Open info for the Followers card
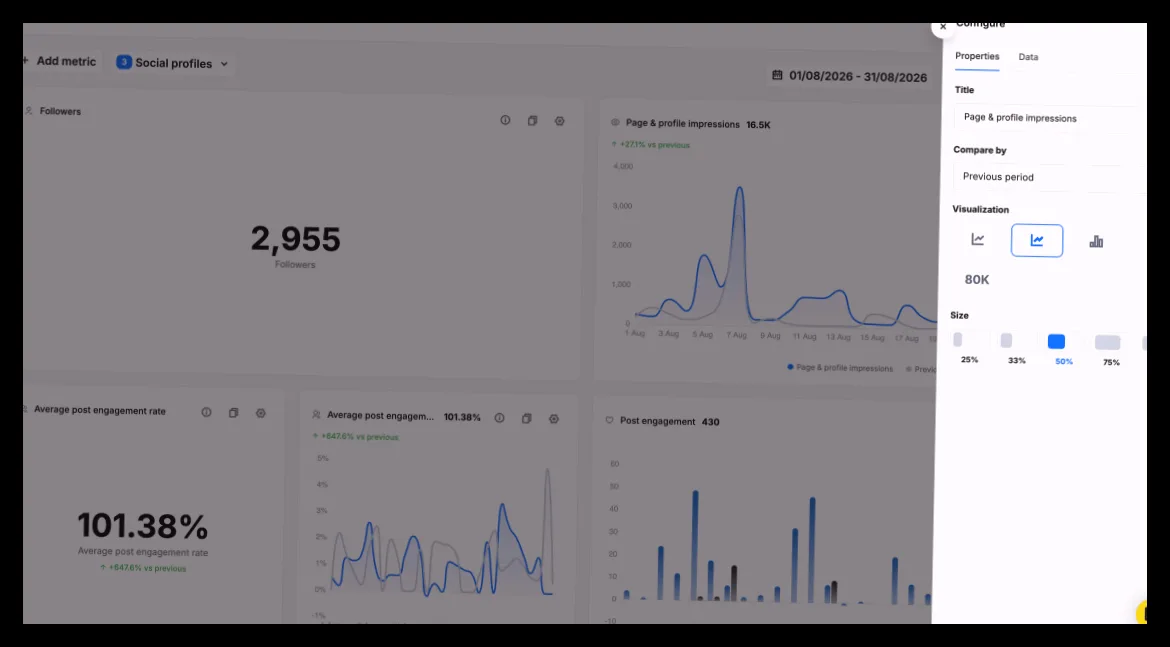The image size is (1170, 647). click(505, 120)
